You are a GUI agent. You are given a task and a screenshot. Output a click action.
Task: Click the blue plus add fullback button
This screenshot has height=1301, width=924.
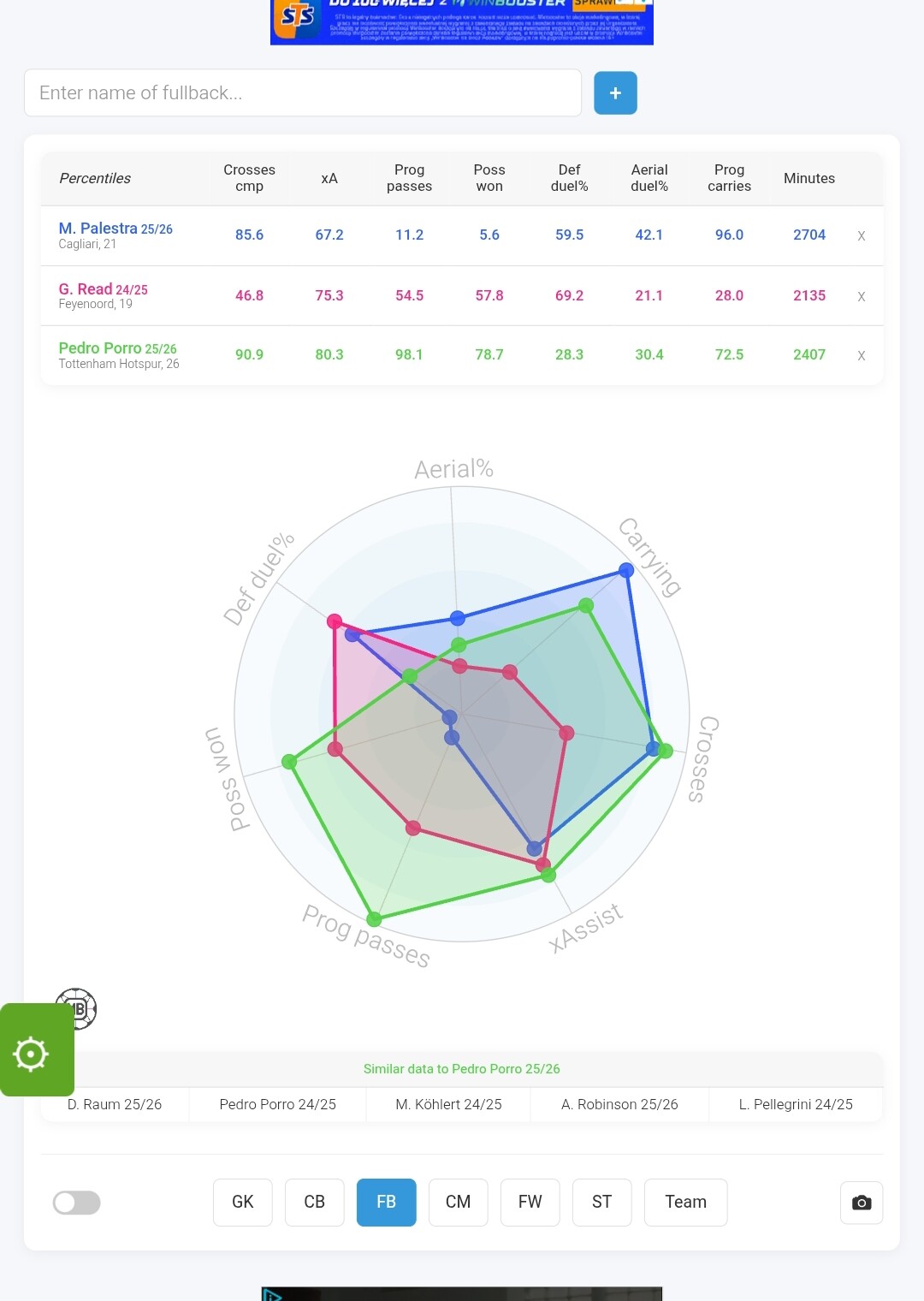pos(615,93)
